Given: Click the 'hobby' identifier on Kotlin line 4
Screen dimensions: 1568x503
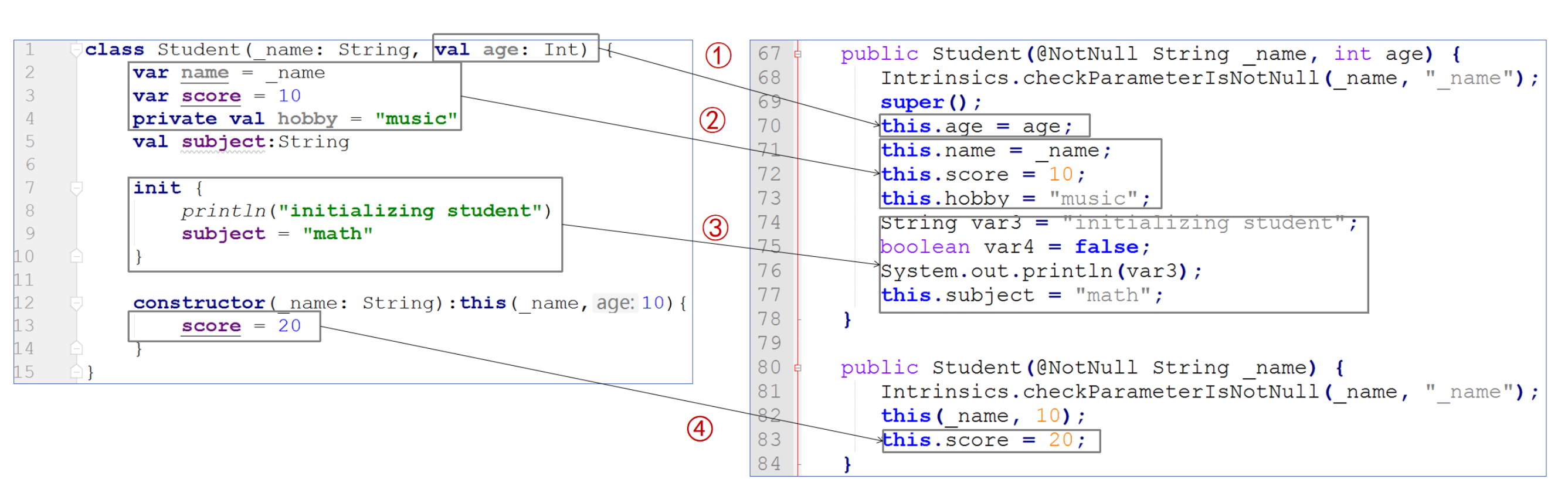Looking at the screenshot, I should pos(307,118).
